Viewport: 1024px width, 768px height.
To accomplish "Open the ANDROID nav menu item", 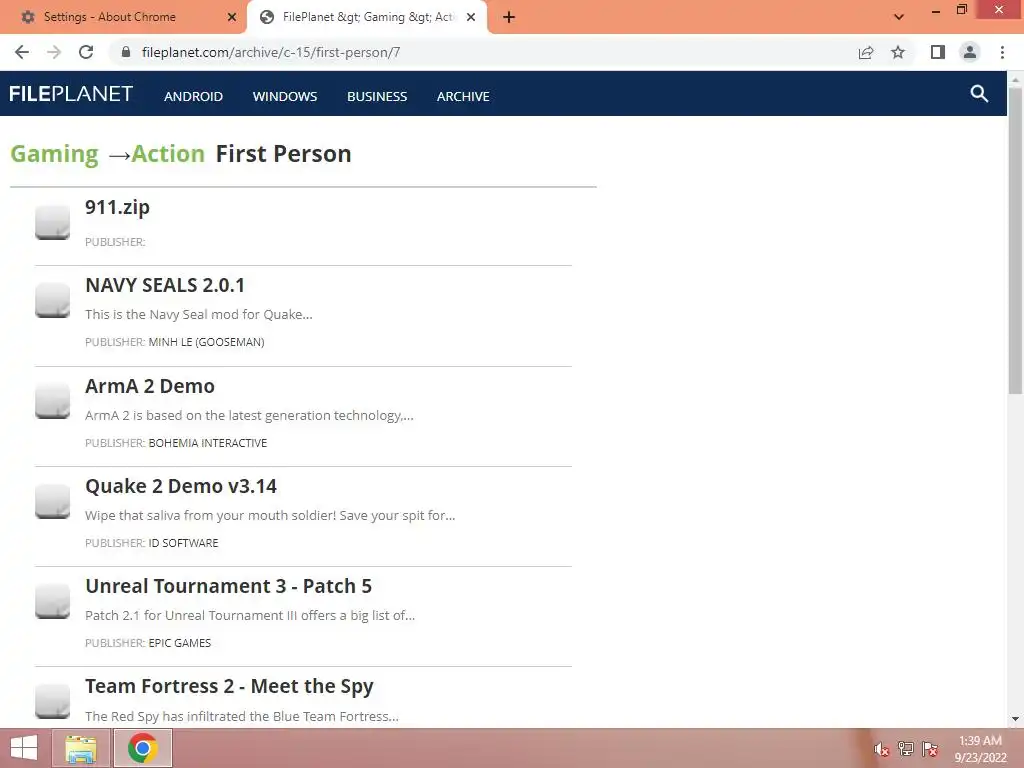I will (193, 97).
